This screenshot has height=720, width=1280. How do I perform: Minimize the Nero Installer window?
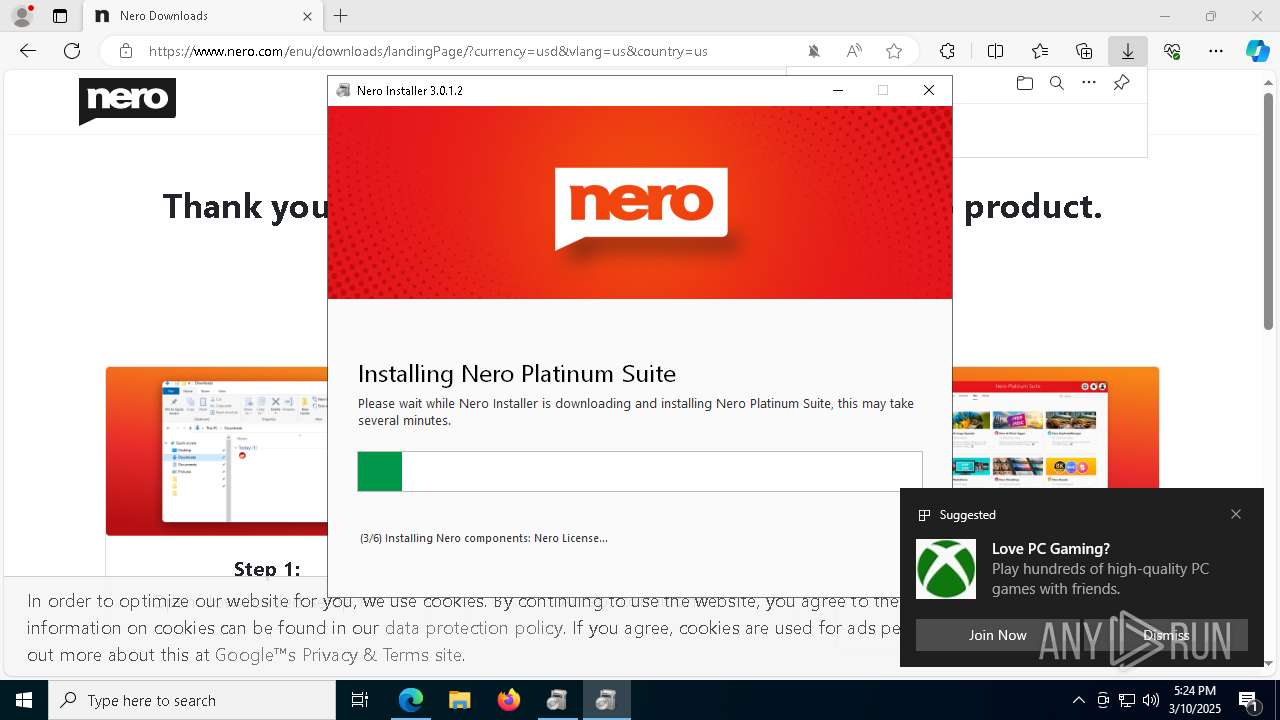pyautogui.click(x=838, y=90)
